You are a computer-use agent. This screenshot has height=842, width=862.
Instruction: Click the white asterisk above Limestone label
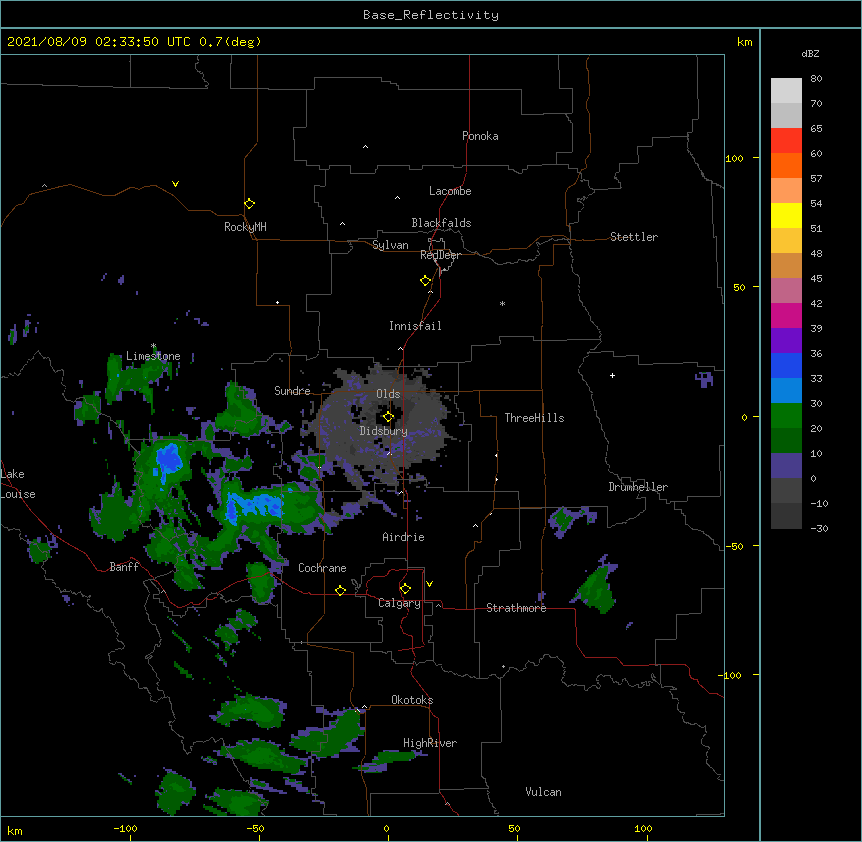(154, 346)
